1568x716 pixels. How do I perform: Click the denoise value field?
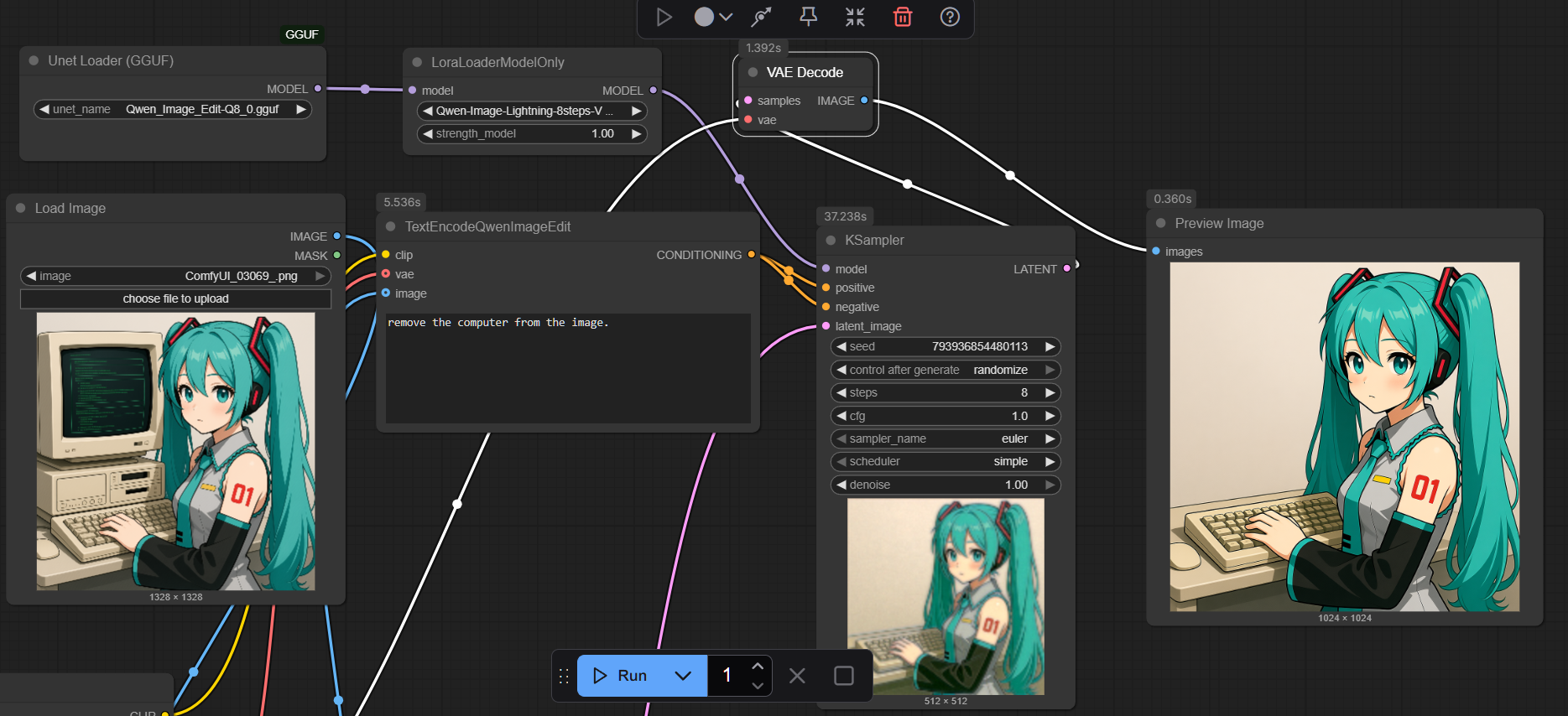click(945, 485)
